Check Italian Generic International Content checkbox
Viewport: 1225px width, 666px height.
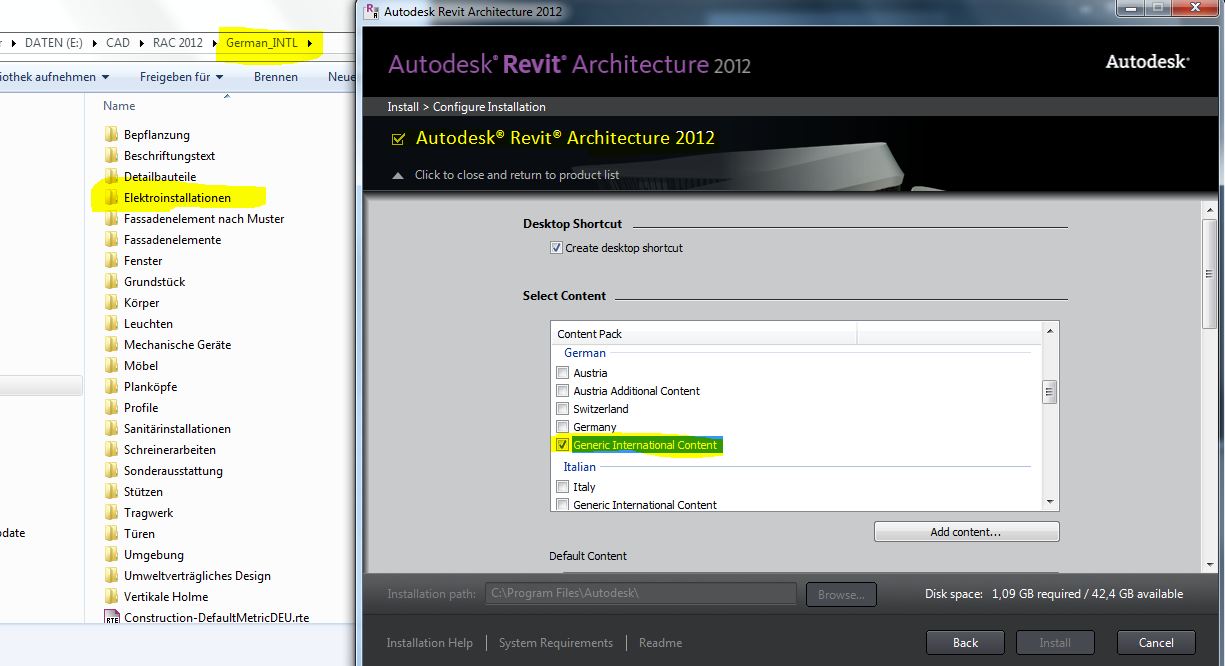tap(563, 505)
